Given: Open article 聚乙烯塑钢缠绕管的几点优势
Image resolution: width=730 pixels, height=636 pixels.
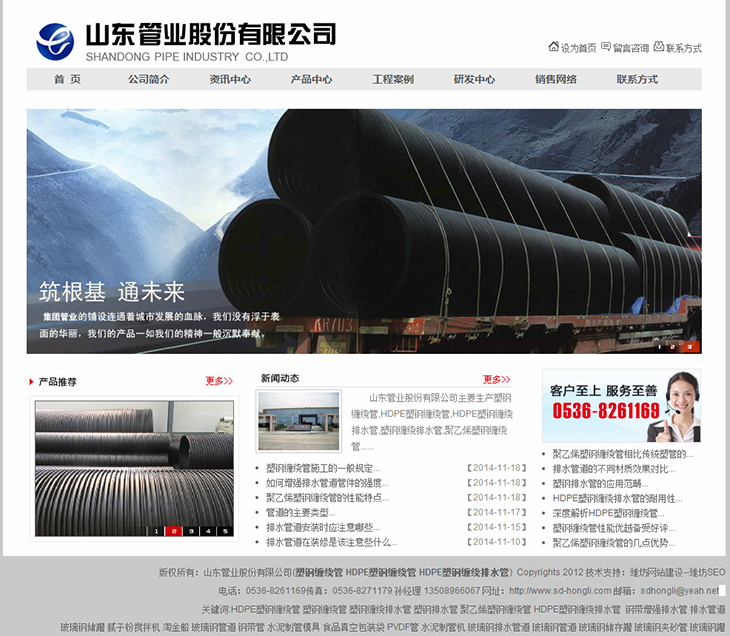Looking at the screenshot, I should (x=614, y=543).
